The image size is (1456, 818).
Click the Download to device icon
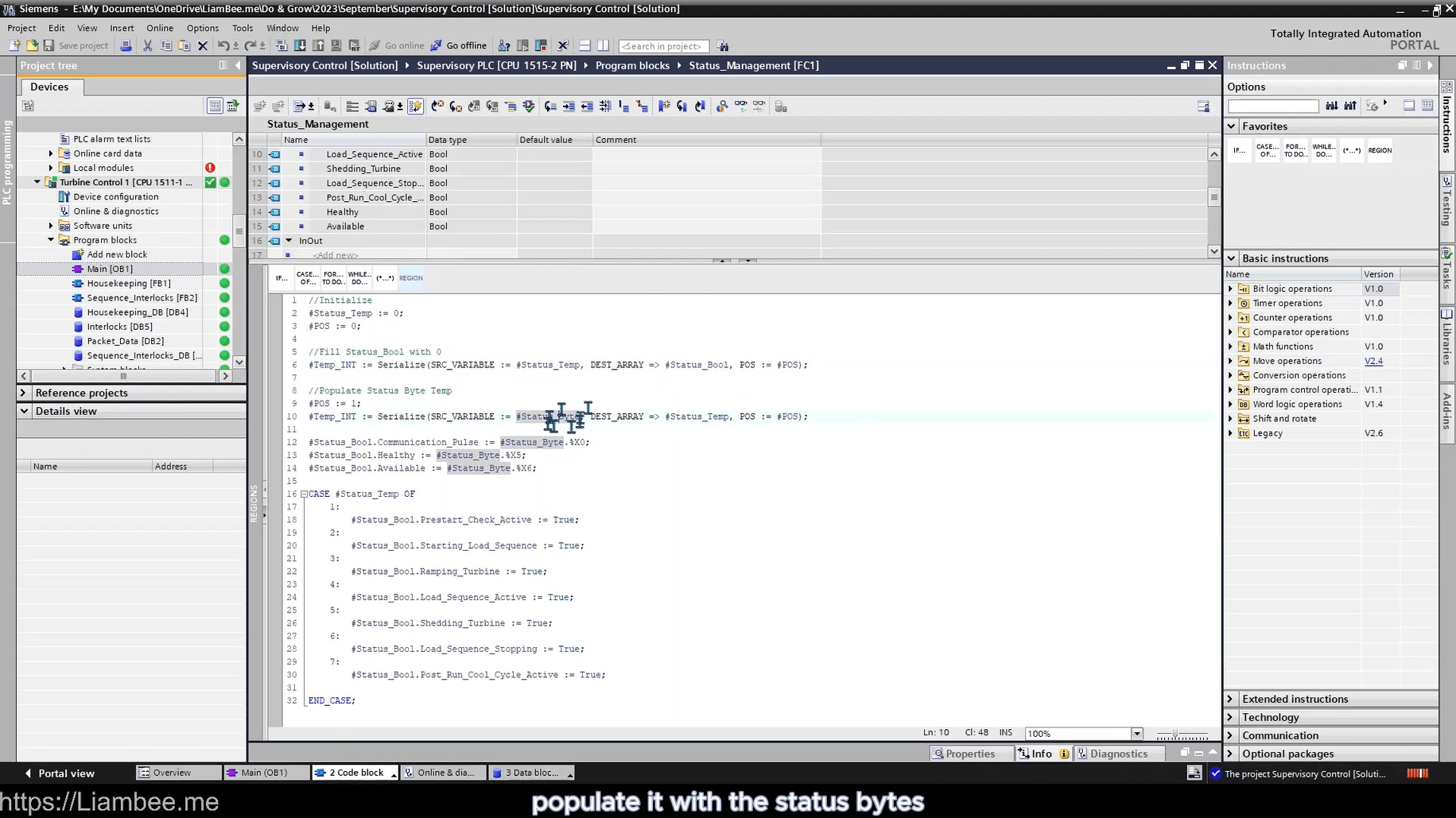pos(300,46)
